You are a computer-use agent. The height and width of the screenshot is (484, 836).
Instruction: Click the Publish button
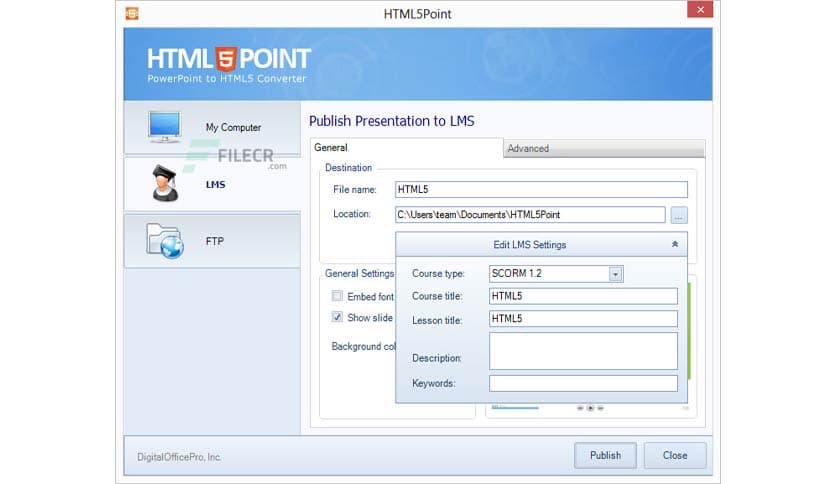(x=605, y=456)
